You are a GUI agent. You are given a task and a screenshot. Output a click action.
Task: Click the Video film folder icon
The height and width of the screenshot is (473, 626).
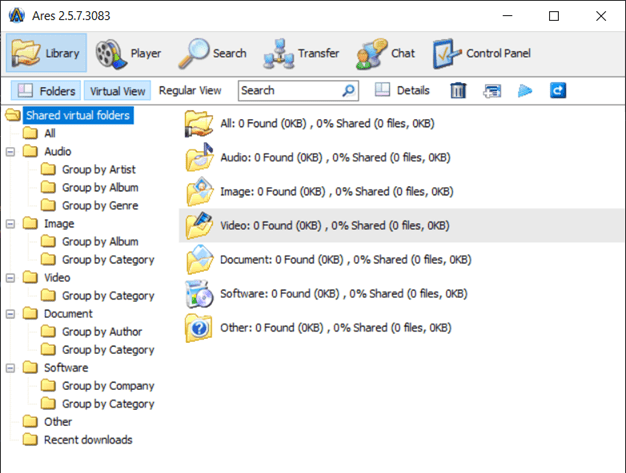point(199,226)
